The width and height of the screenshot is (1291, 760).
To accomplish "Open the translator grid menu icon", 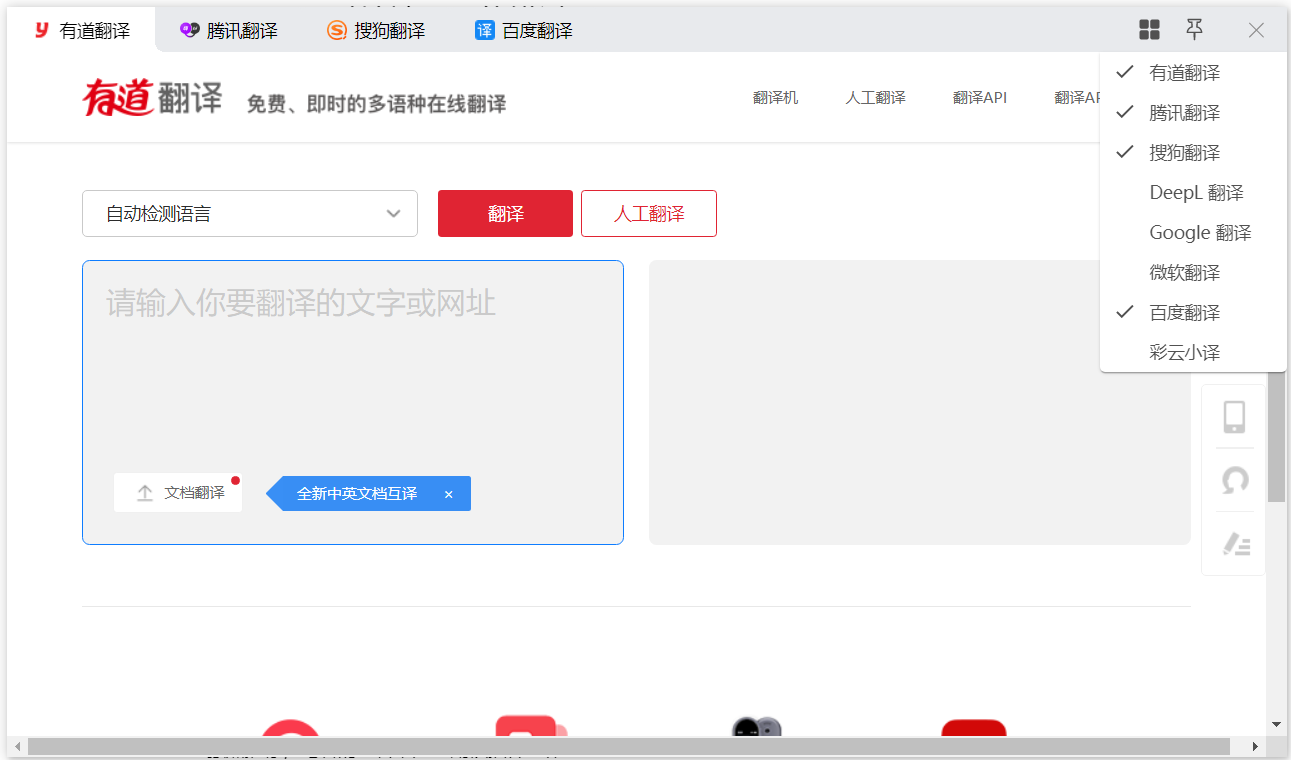I will click(1149, 30).
